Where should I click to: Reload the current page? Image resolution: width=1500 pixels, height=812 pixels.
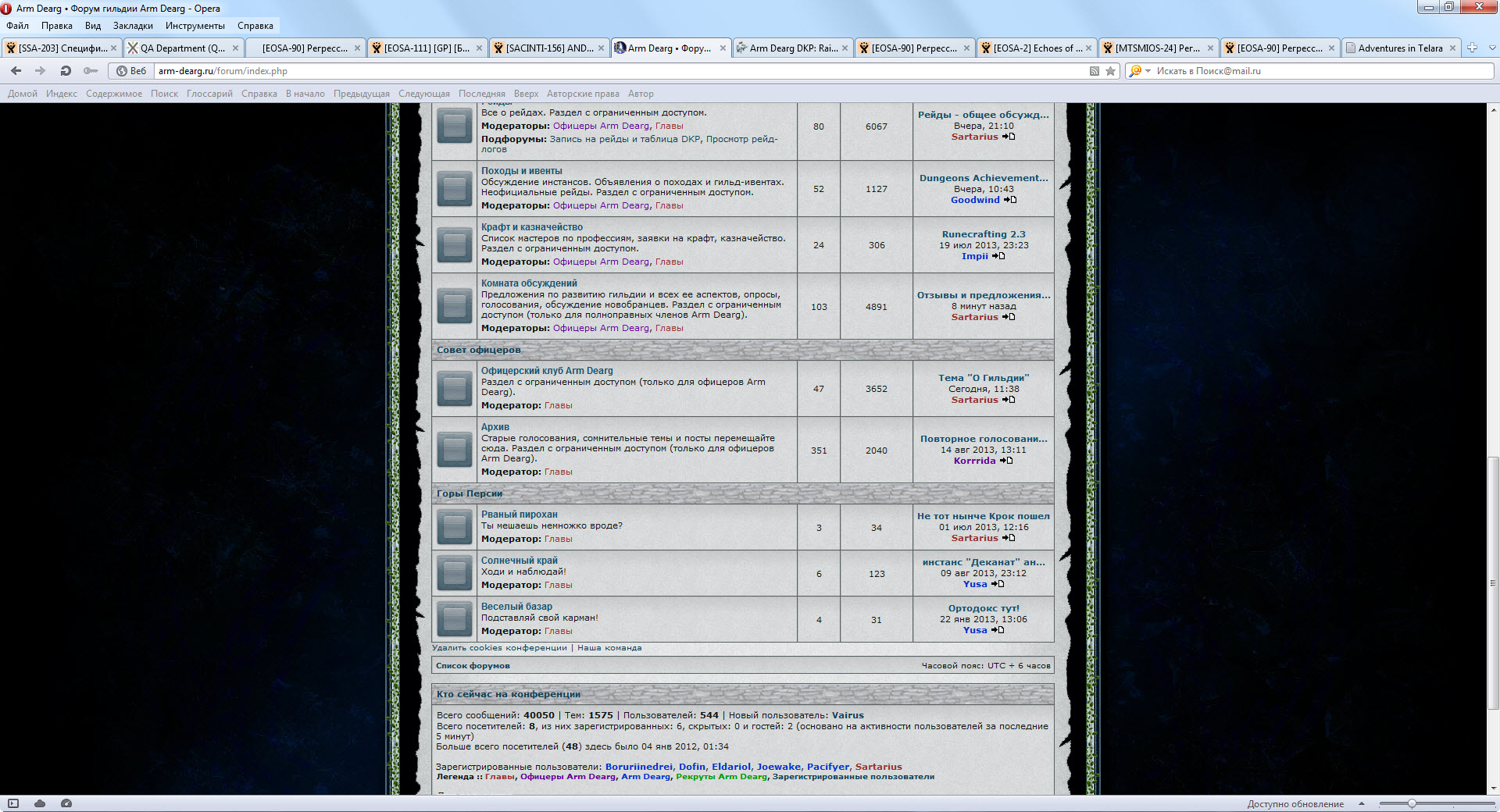pos(66,71)
